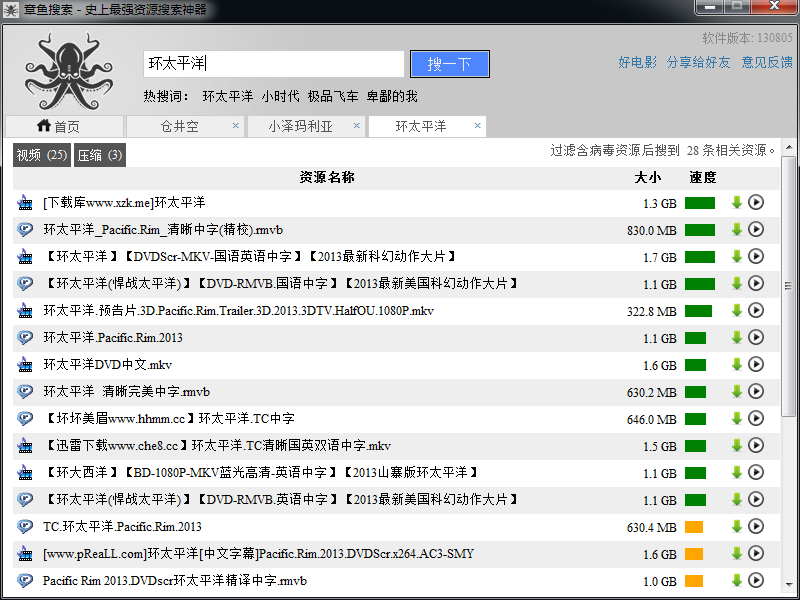
Task: Filter results by 压缩 (3)
Action: point(99,155)
